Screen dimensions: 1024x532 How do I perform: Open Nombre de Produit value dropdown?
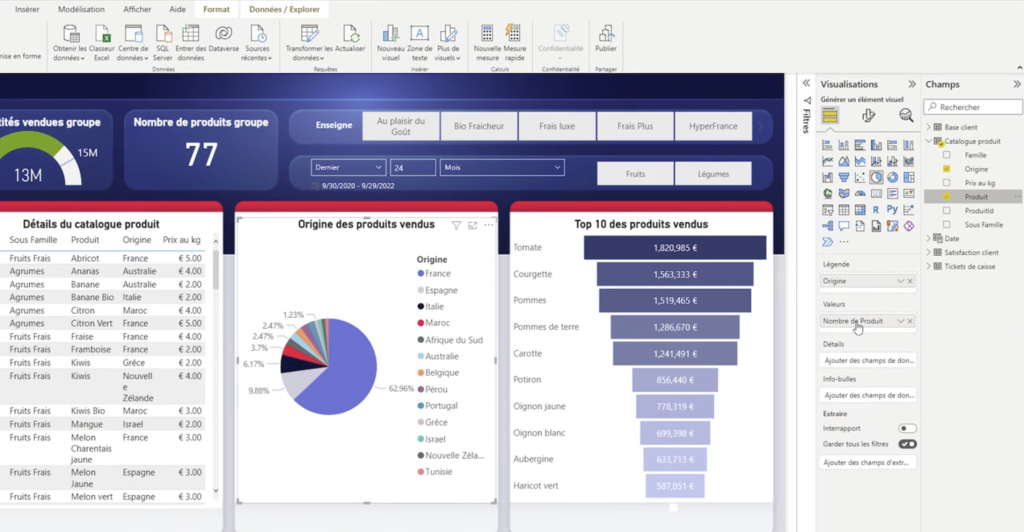(x=900, y=321)
